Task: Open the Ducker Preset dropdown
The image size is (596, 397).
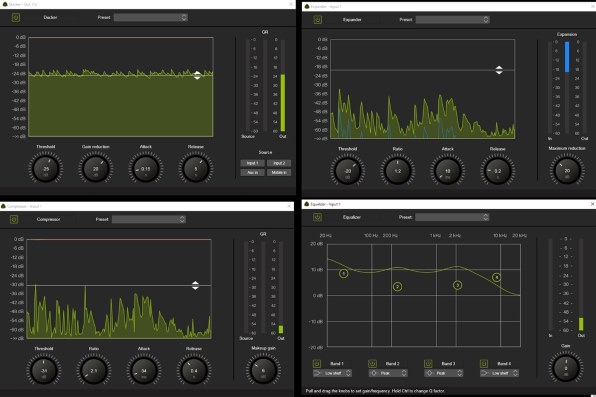Action: 151,17
